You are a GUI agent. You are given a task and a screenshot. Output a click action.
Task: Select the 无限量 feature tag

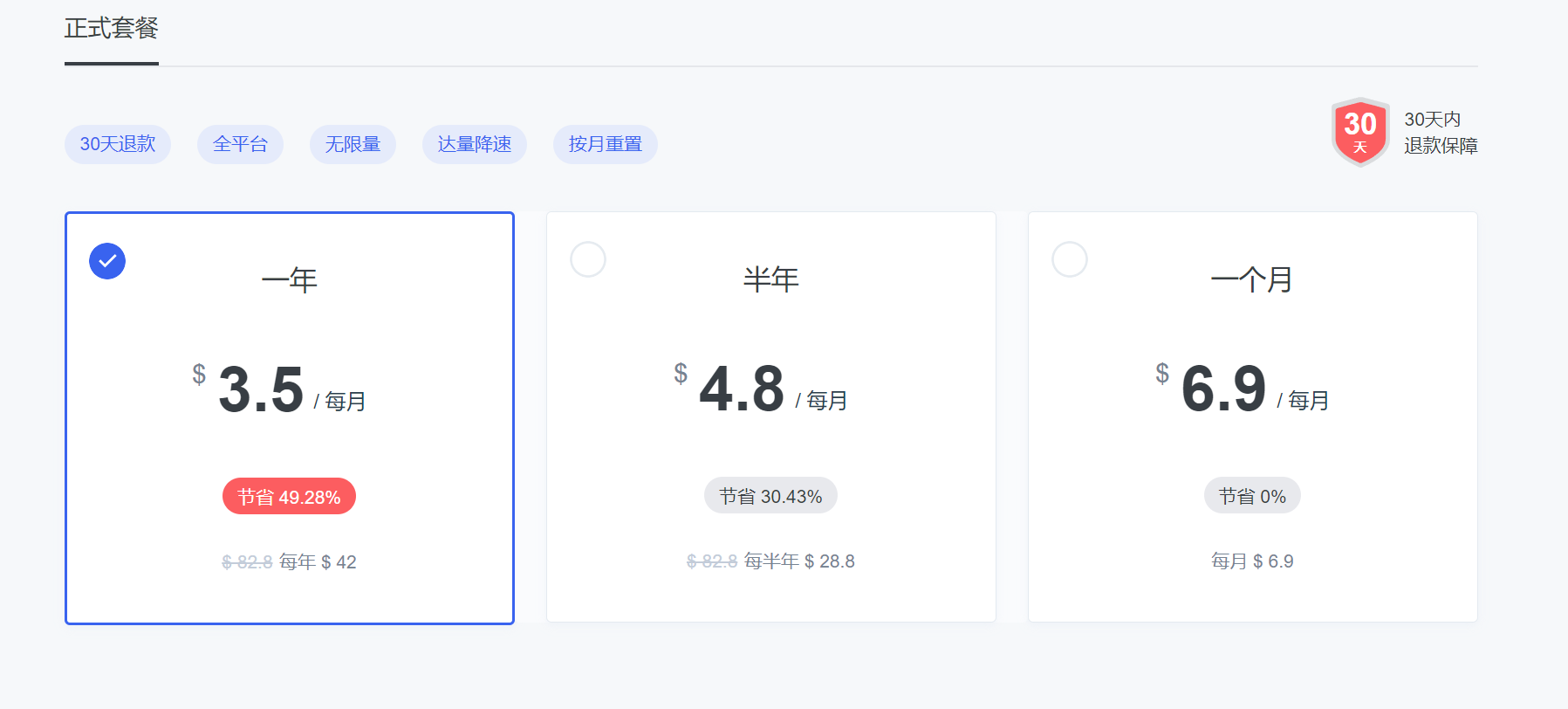click(353, 144)
